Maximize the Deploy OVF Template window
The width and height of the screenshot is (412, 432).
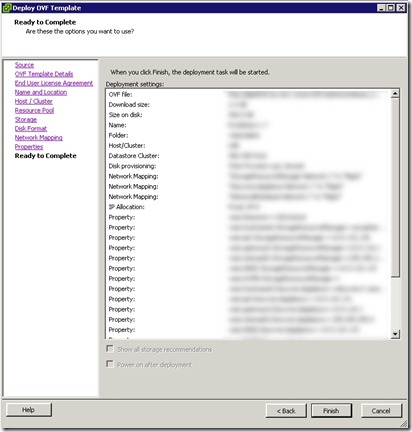pos(391,8)
